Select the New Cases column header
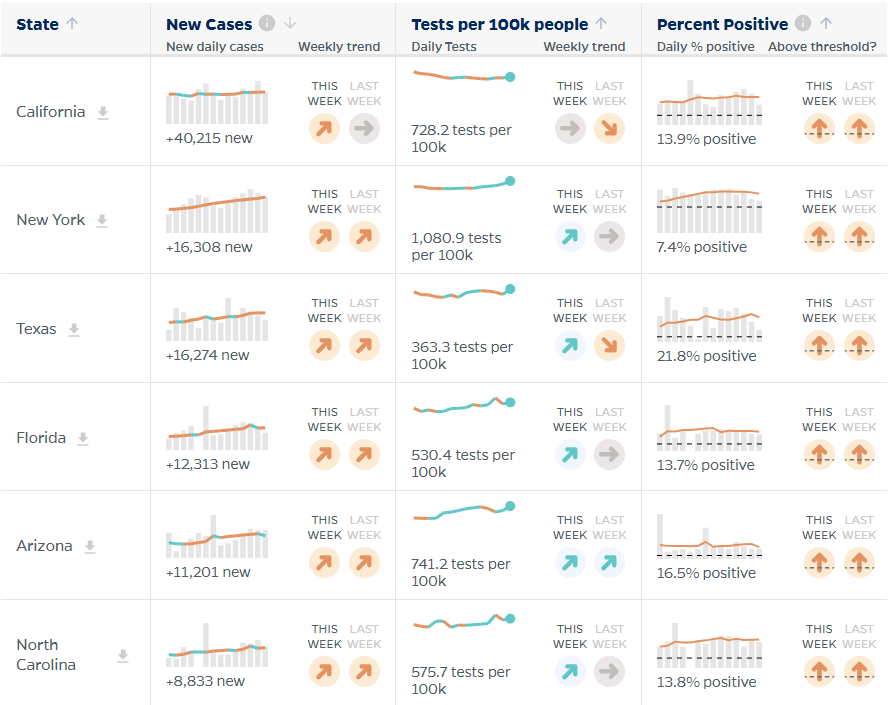This screenshot has width=894, height=705. pos(209,25)
